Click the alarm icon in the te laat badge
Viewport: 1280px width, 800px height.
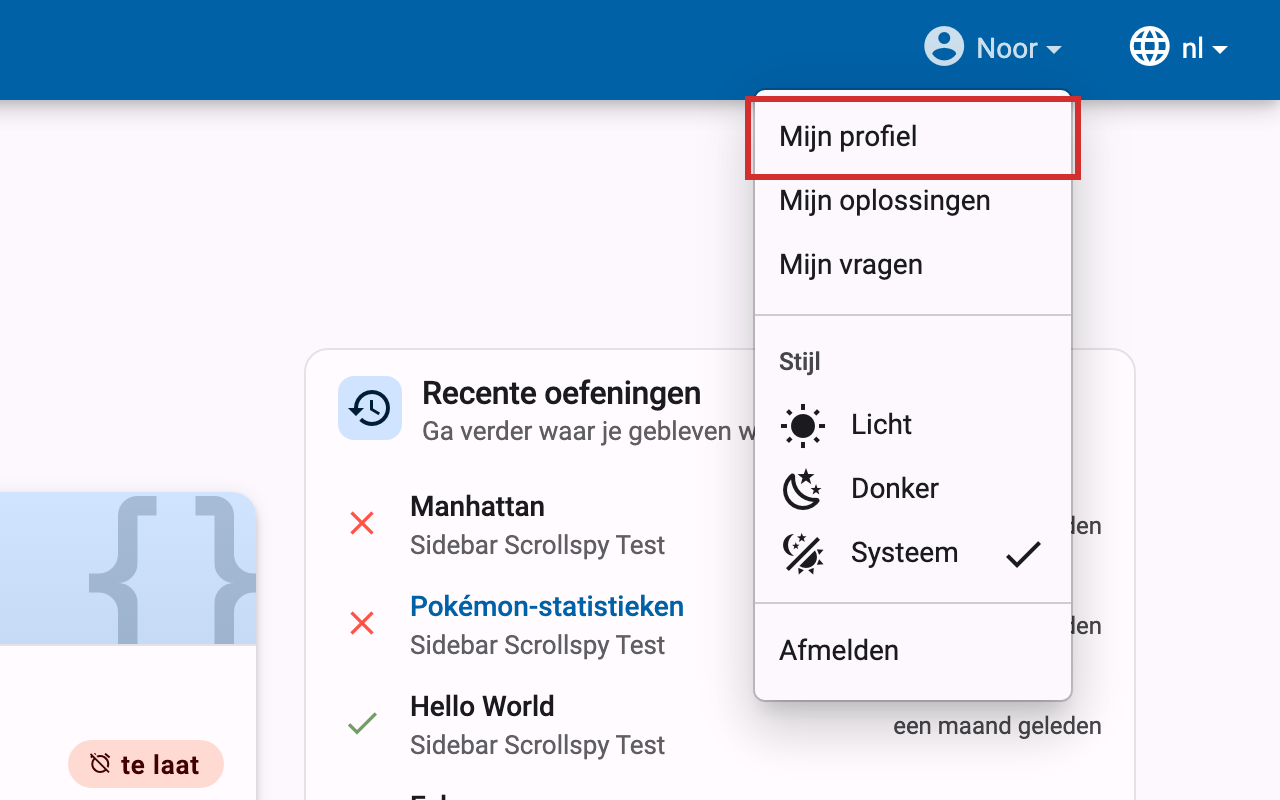click(100, 764)
